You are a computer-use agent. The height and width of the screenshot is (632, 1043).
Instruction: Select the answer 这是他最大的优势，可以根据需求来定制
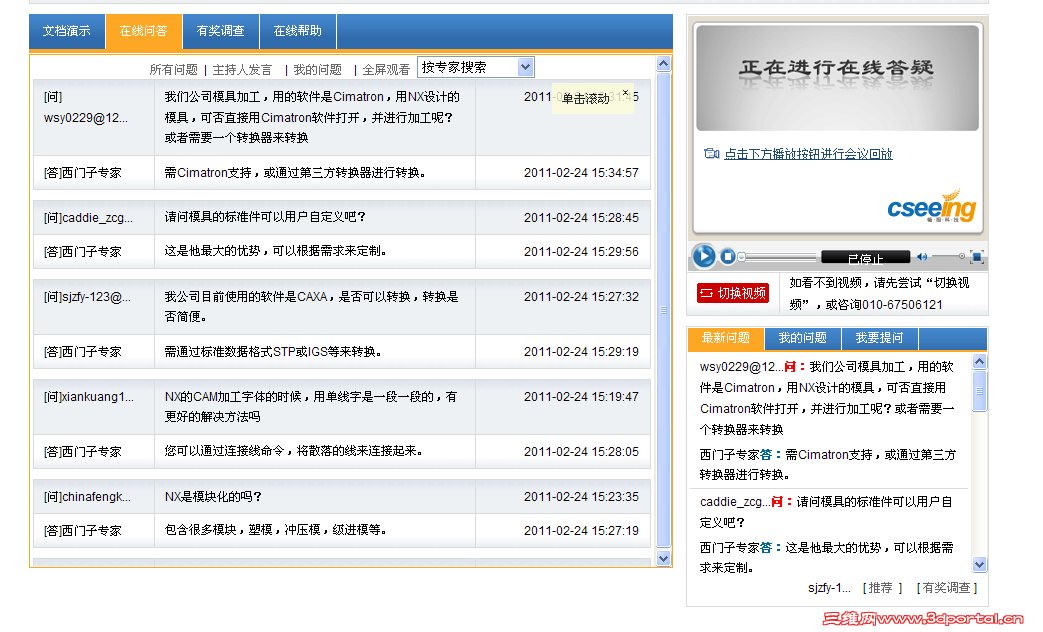click(x=276, y=251)
